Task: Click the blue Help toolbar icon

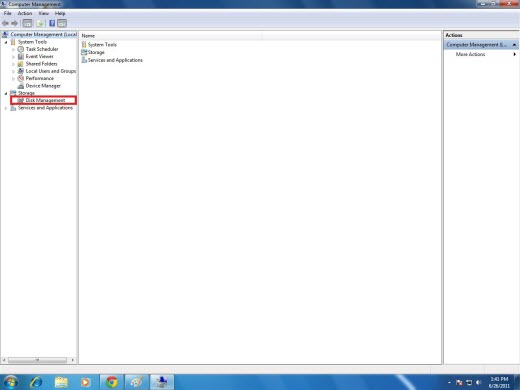Action: (x=52, y=23)
